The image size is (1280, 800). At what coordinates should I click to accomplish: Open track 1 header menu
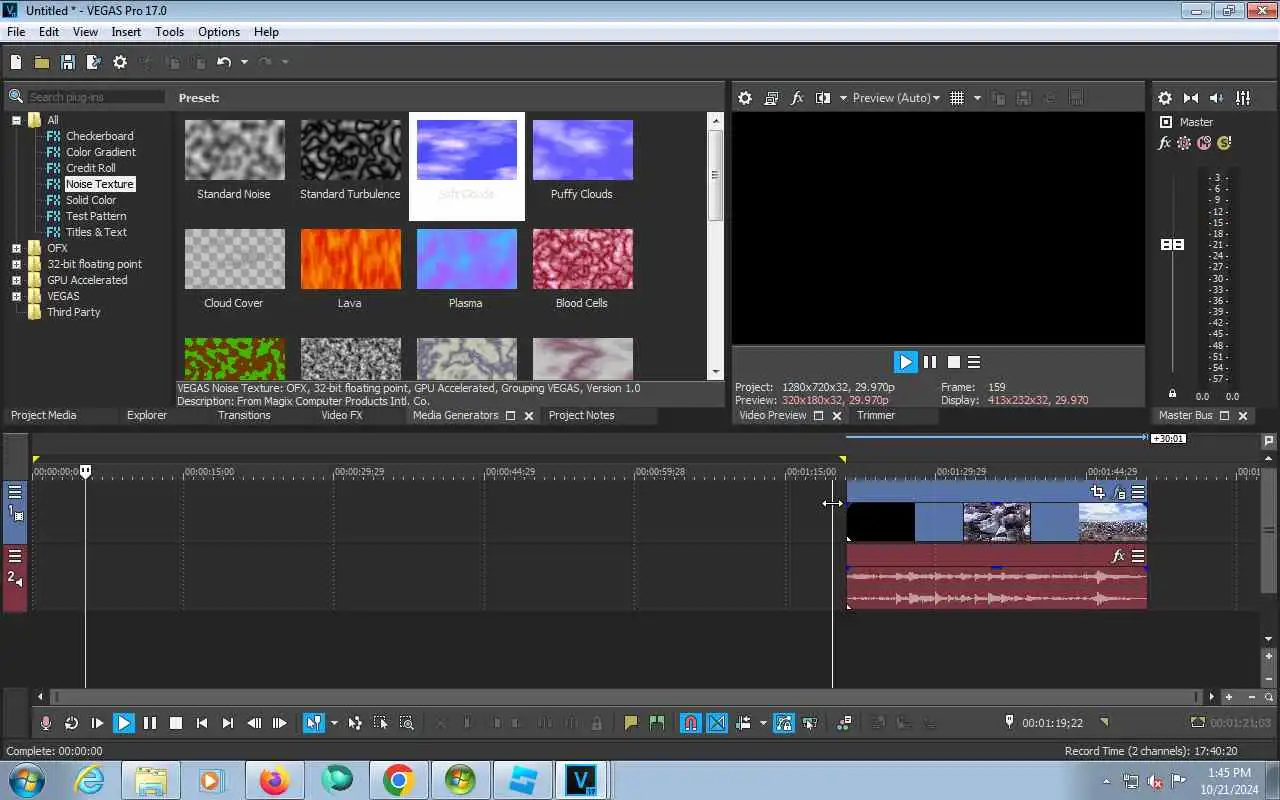coord(15,492)
